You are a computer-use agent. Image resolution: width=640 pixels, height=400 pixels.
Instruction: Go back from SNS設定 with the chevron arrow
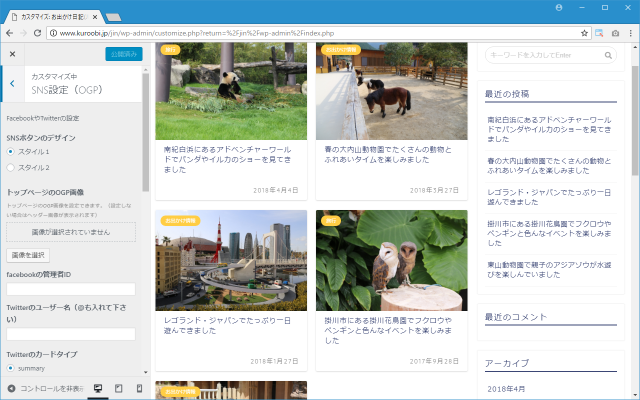tap(13, 84)
